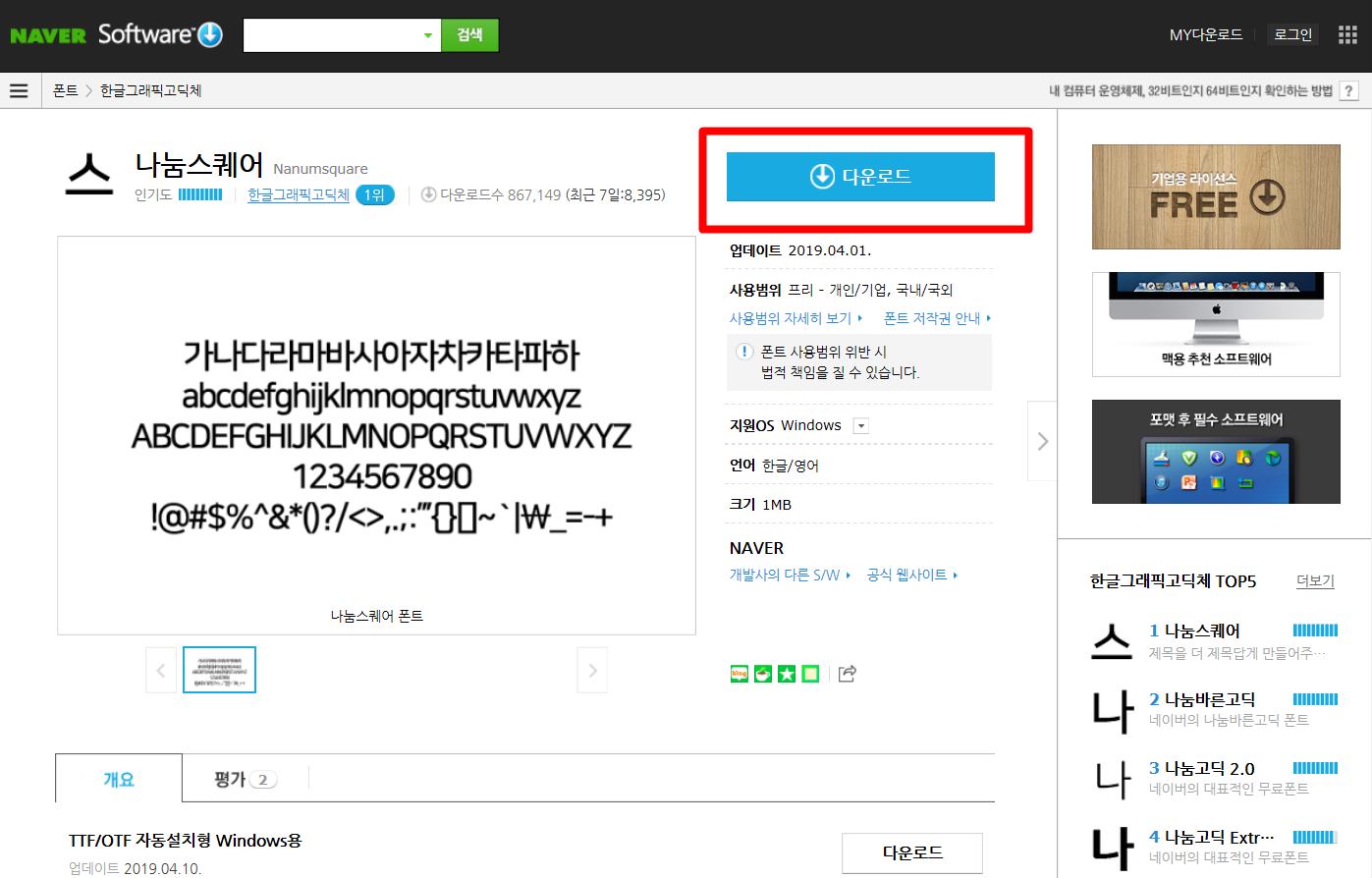The width and height of the screenshot is (1372, 878).
Task: Click the 나눔스퀘어 icon in TOP5 list
Action: pyautogui.click(x=1113, y=641)
